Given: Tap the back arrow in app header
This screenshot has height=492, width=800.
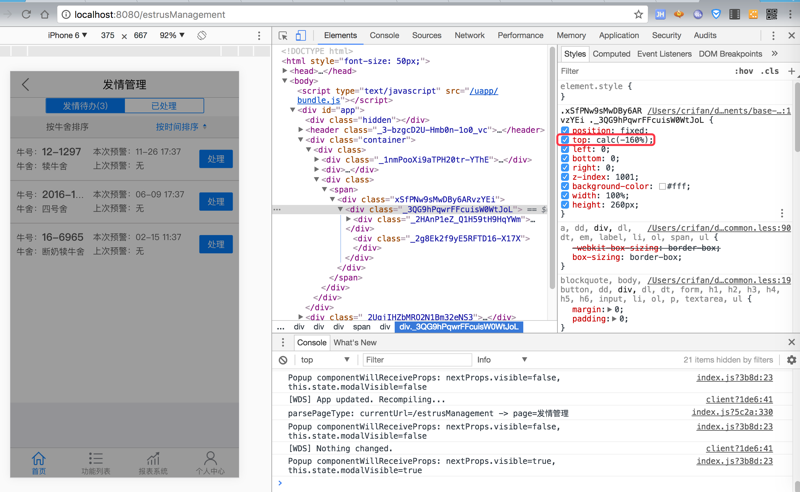Looking at the screenshot, I should coord(26,85).
